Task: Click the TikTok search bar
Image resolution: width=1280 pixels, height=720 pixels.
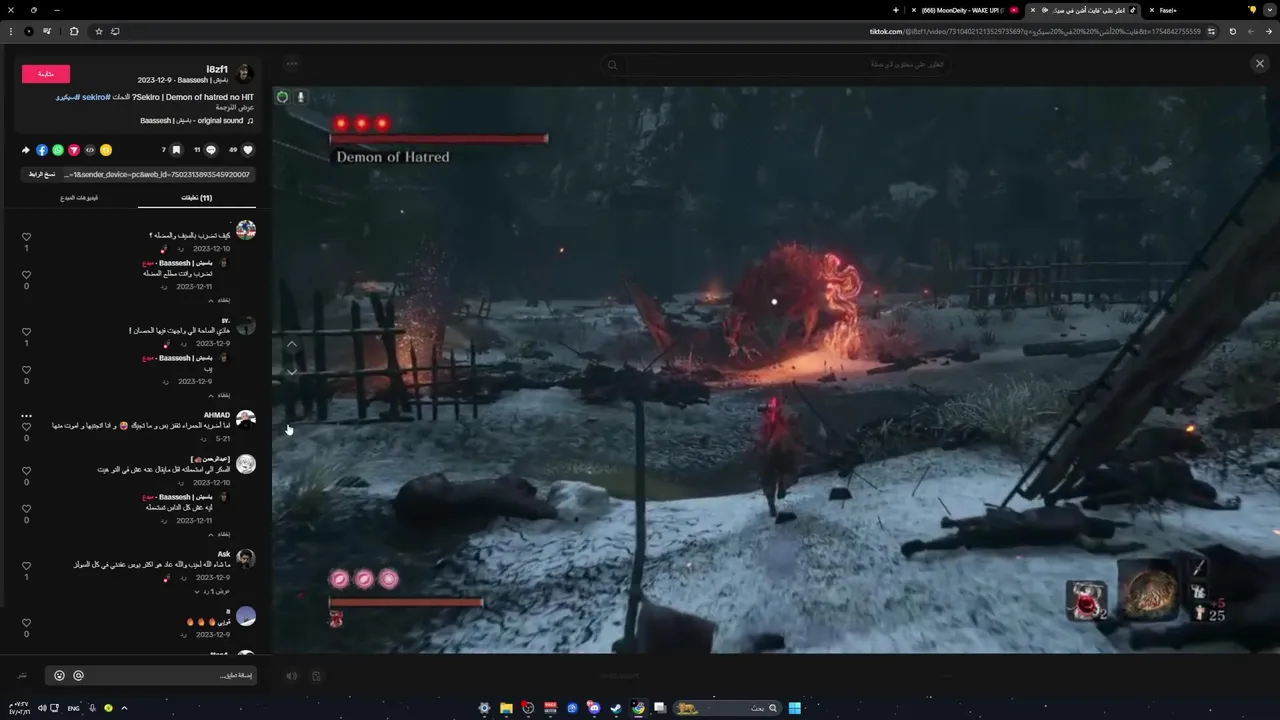Action: pos(778,65)
